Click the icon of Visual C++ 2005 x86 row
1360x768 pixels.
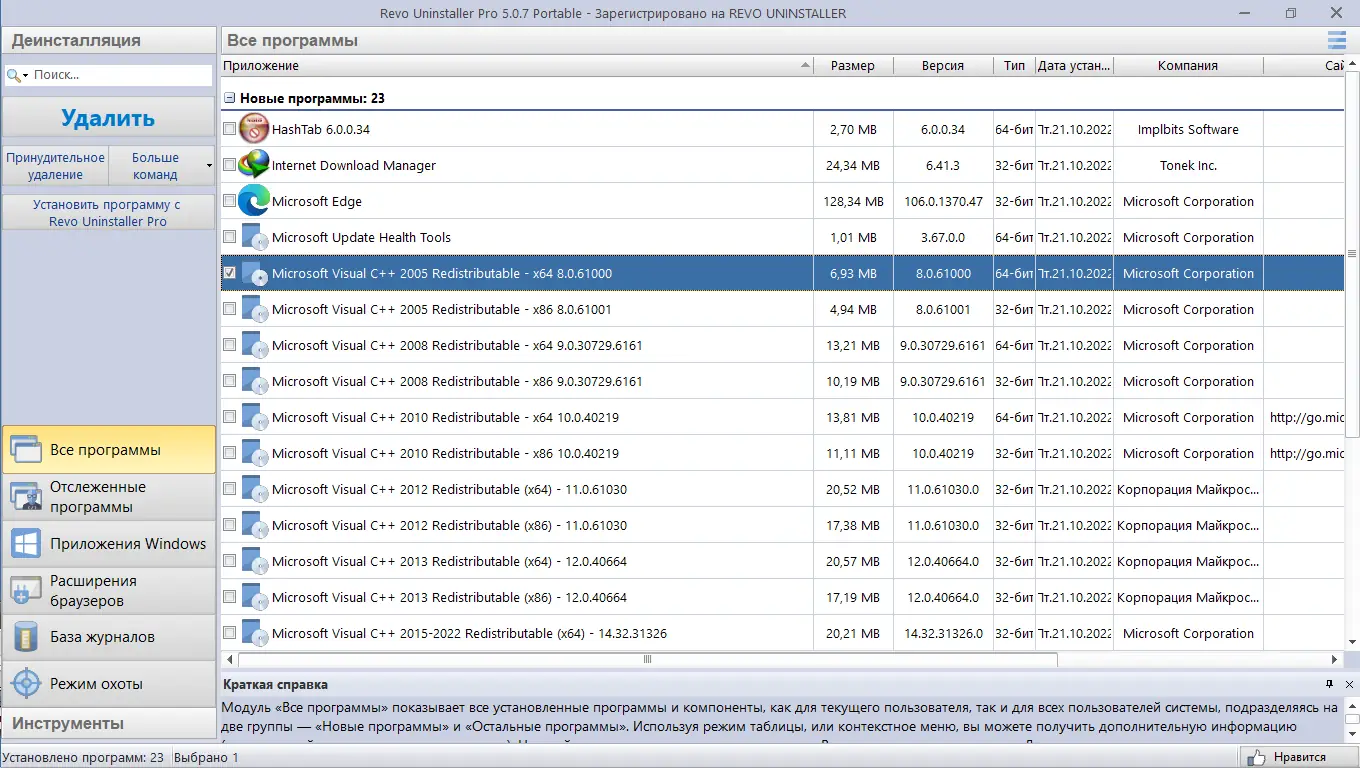point(255,309)
